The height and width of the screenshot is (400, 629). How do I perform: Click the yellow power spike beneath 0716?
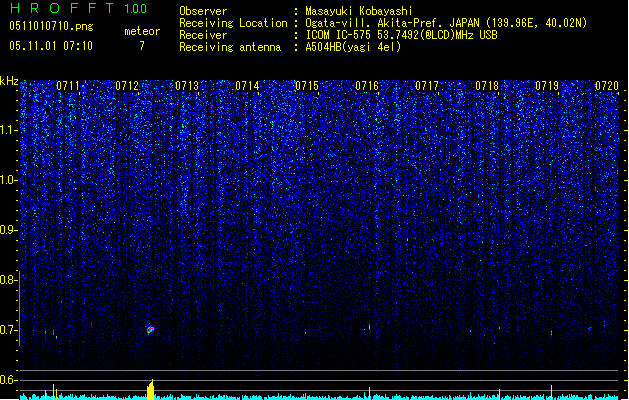click(x=369, y=394)
